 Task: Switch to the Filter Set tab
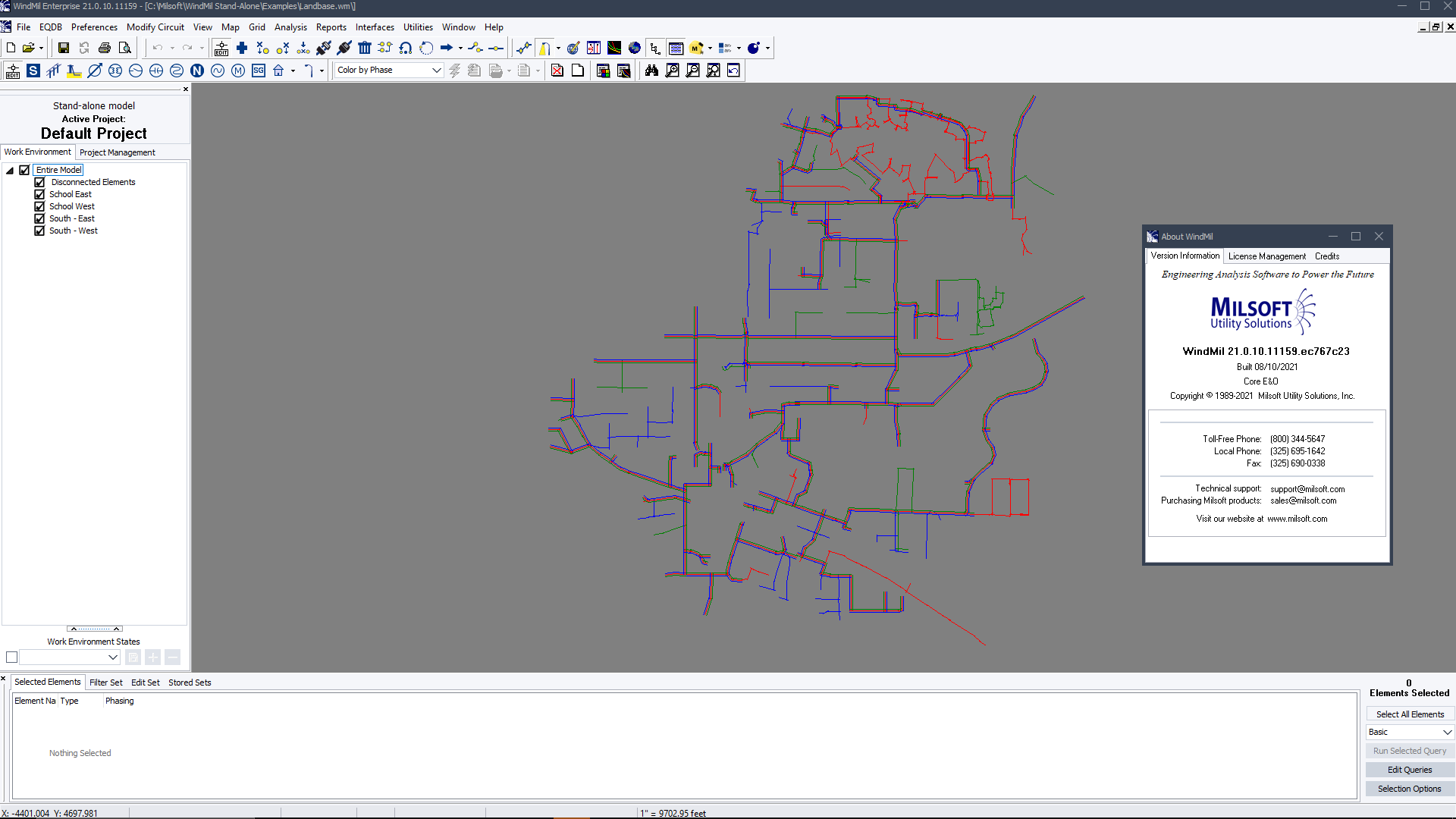click(x=106, y=682)
